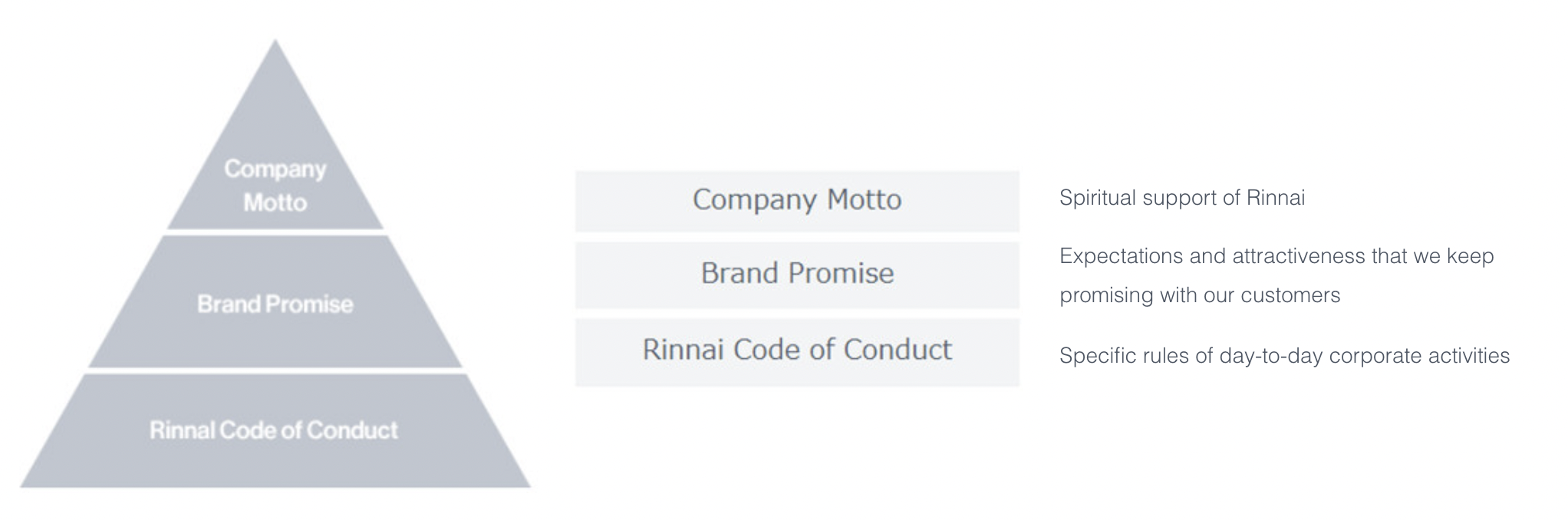Screen dimensions: 1568x520
Task: Click the word 'Company' inside the pyramid
Action: pyautogui.click(x=275, y=169)
